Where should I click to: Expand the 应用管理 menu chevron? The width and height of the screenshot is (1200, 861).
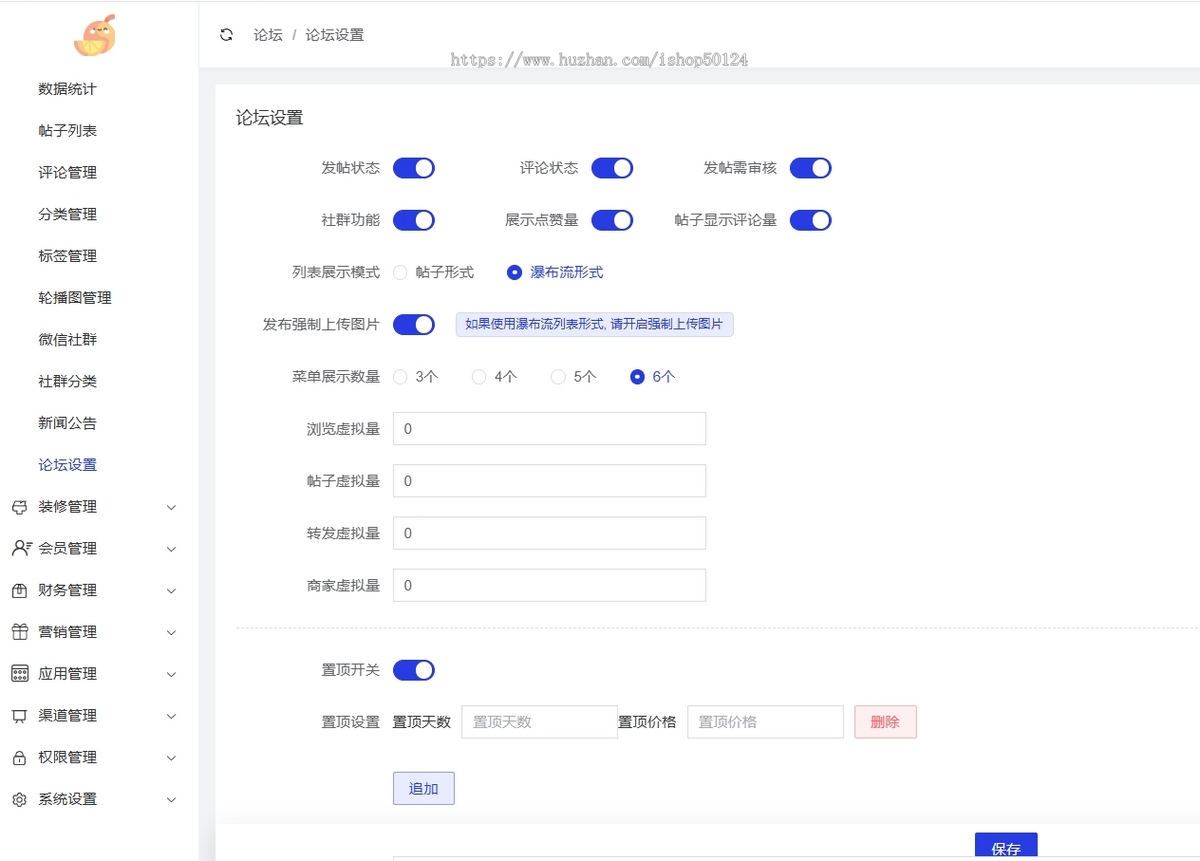[x=171, y=674]
